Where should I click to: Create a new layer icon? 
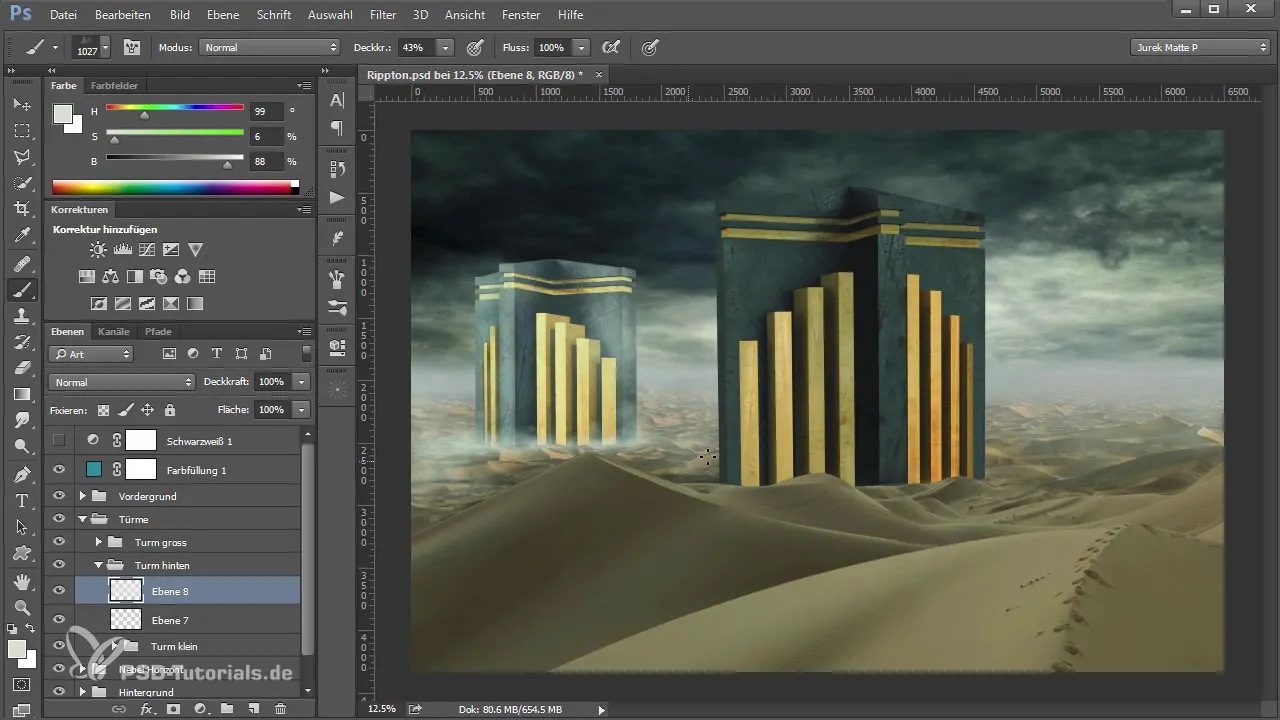click(254, 708)
